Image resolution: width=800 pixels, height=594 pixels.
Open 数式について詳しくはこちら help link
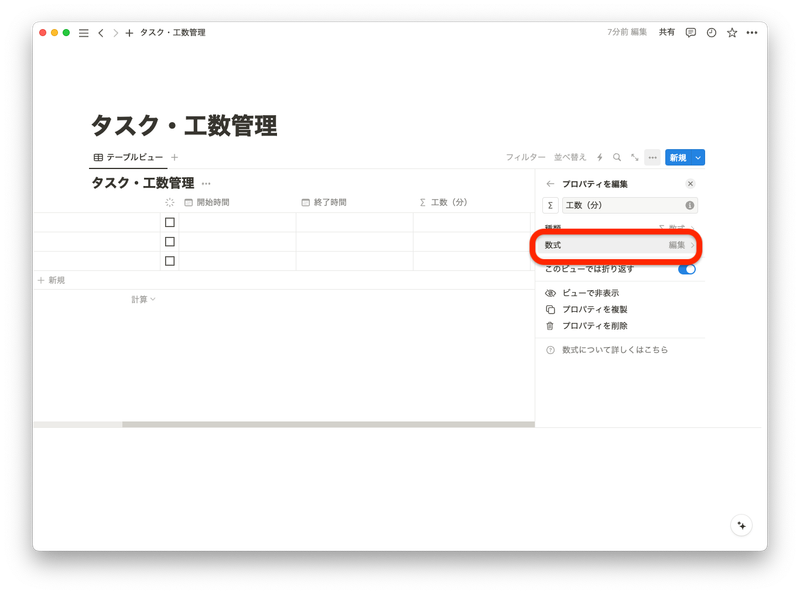[x=617, y=350]
